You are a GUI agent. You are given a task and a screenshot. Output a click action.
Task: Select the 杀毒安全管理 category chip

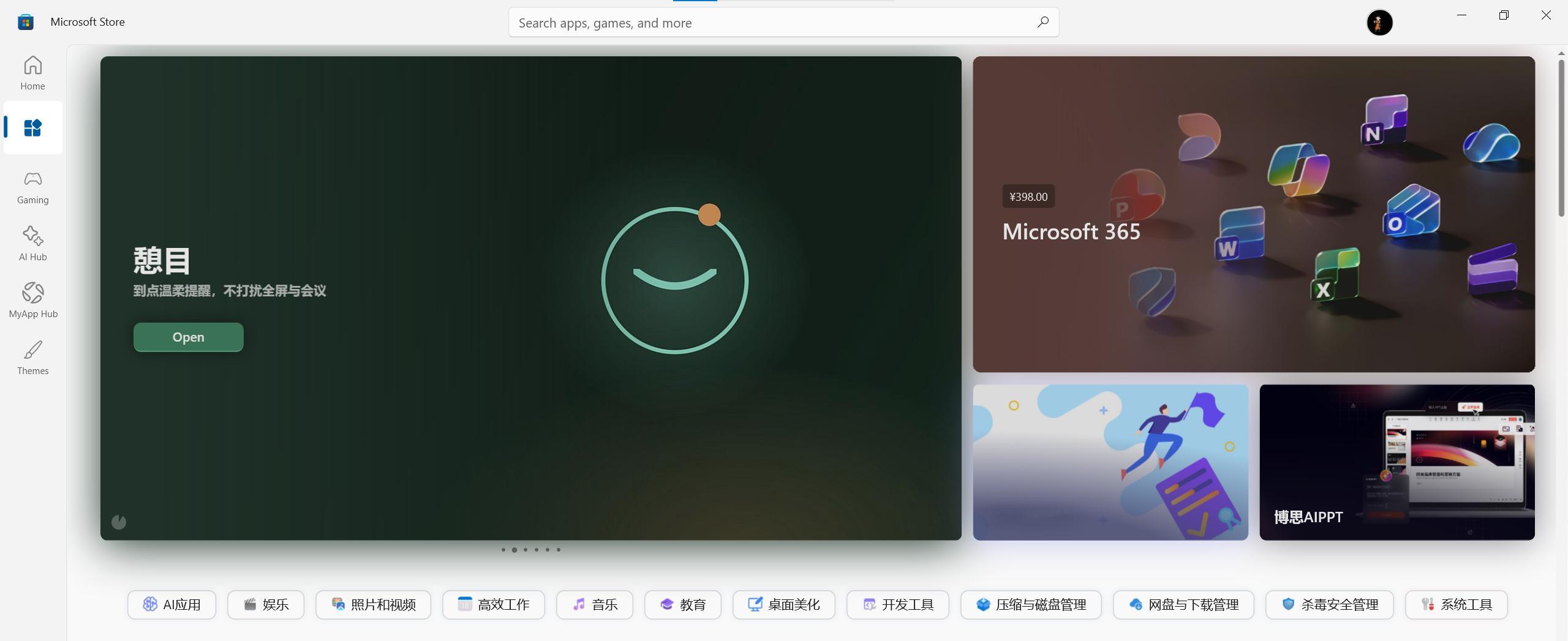pyautogui.click(x=1329, y=604)
